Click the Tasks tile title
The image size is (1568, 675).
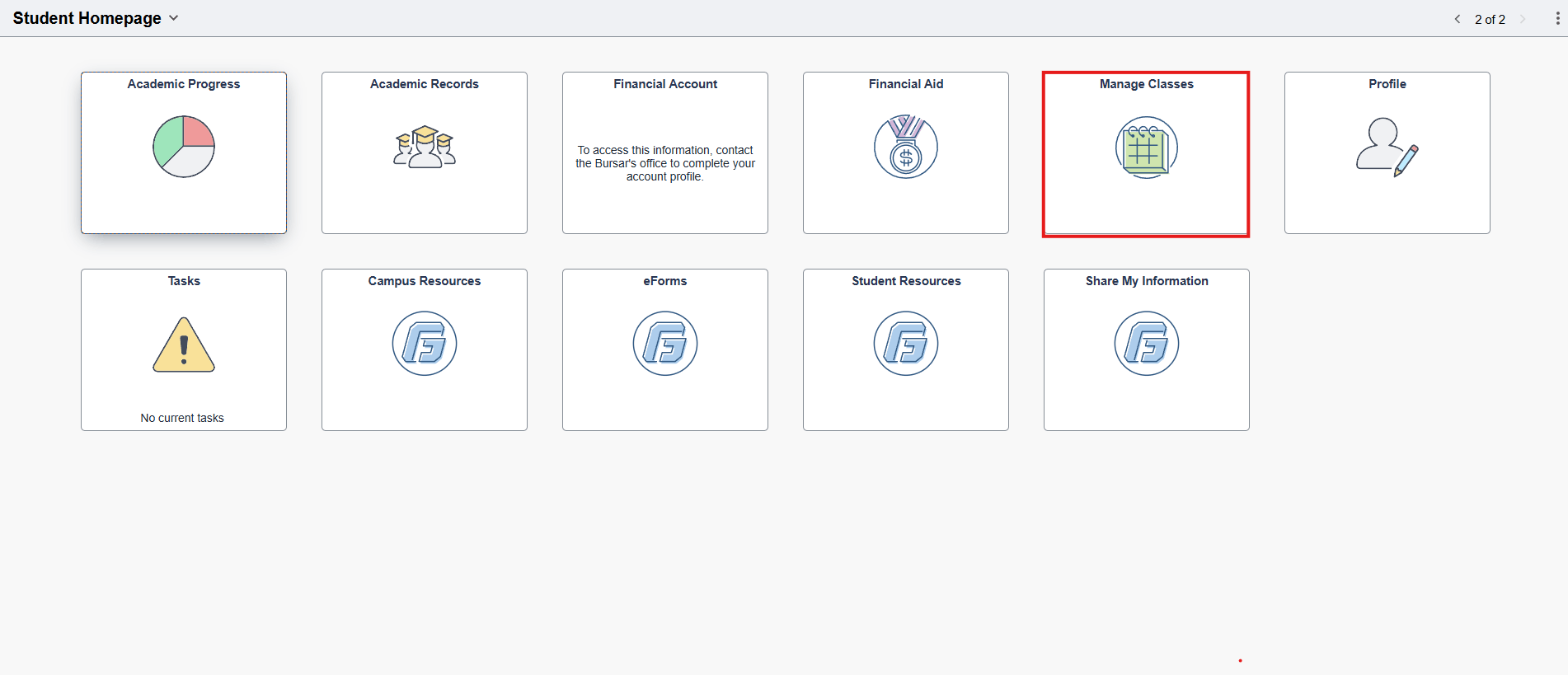click(x=184, y=281)
